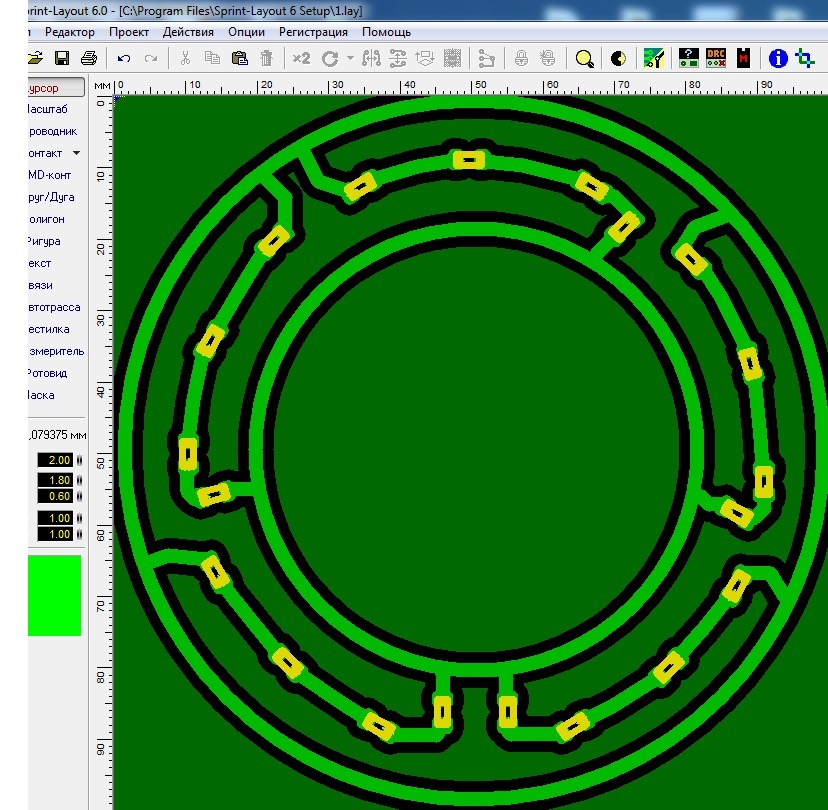Select the Курсор tool
828x810 pixels.
56,88
